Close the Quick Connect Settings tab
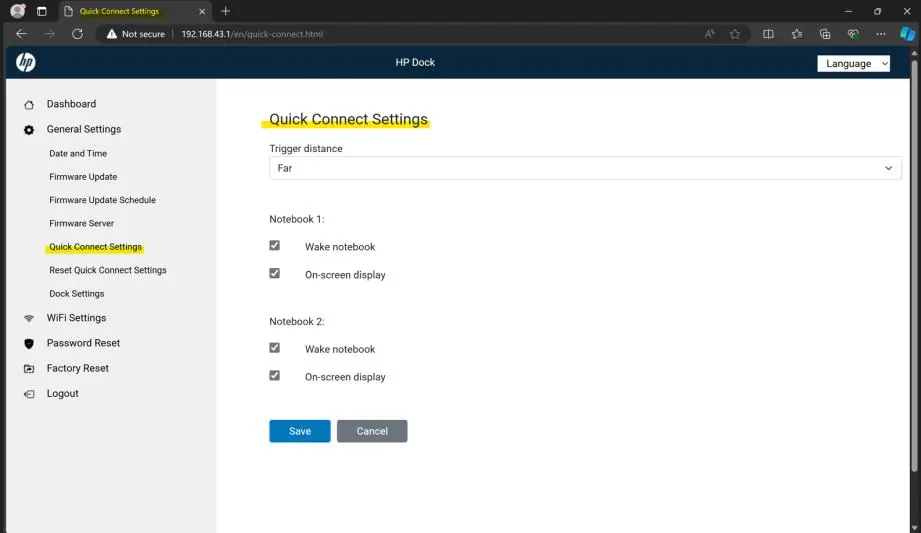 click(202, 11)
